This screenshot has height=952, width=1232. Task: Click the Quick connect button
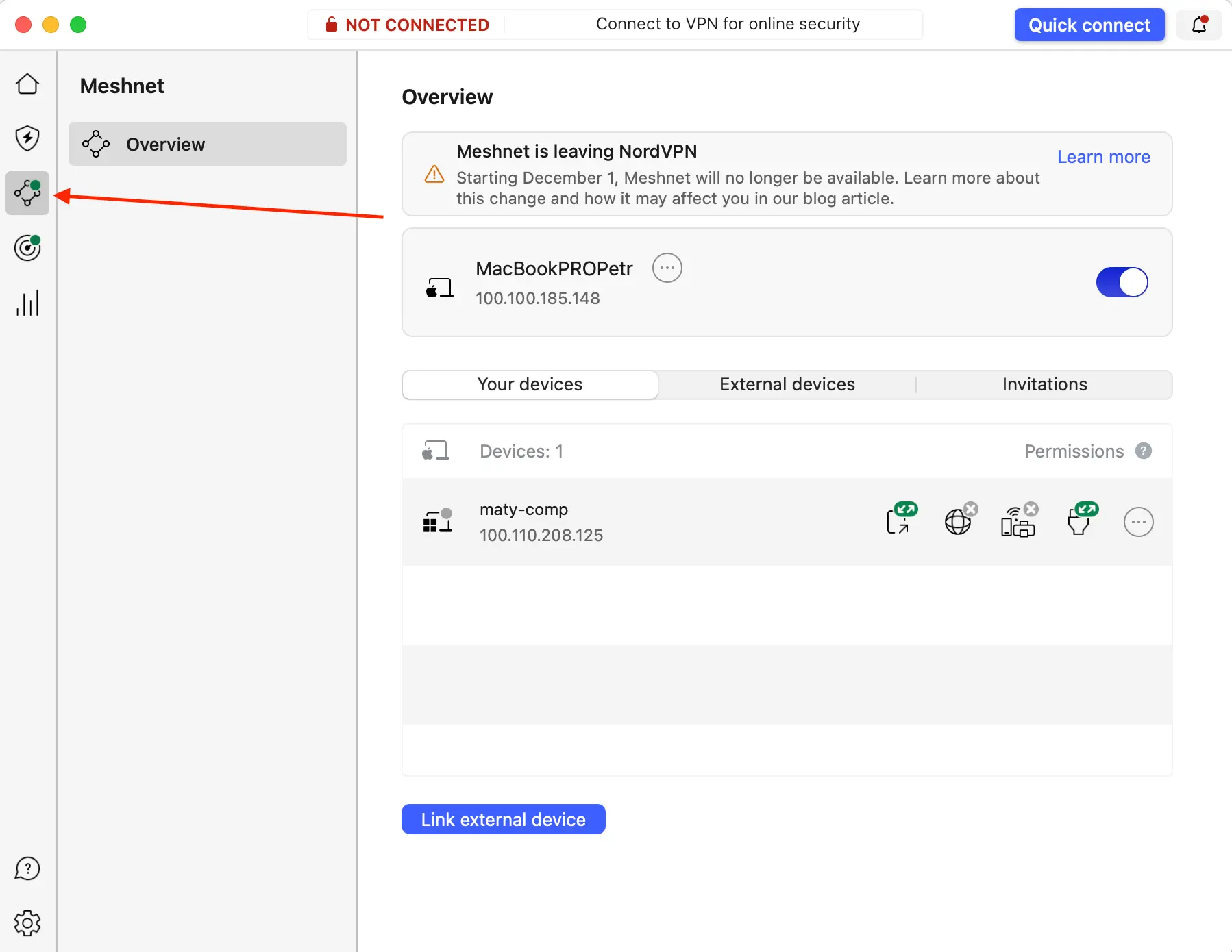point(1089,25)
